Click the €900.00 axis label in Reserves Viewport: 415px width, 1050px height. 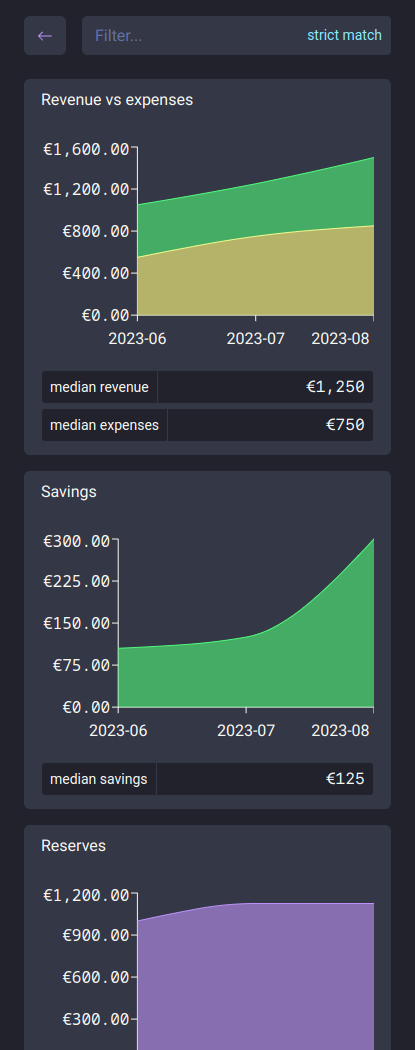(x=96, y=935)
